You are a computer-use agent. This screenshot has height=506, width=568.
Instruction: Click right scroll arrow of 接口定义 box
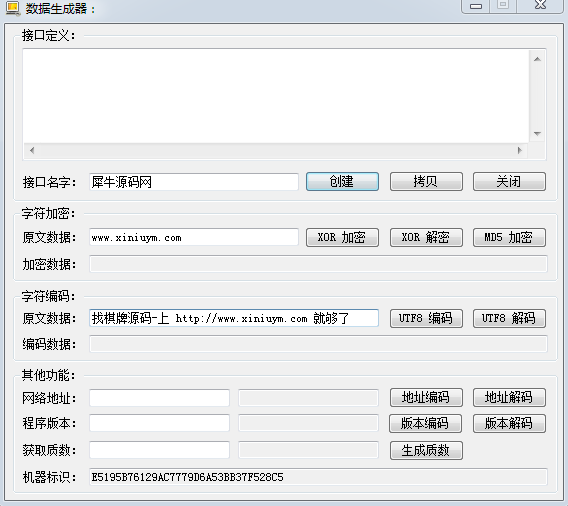pyautogui.click(x=520, y=150)
